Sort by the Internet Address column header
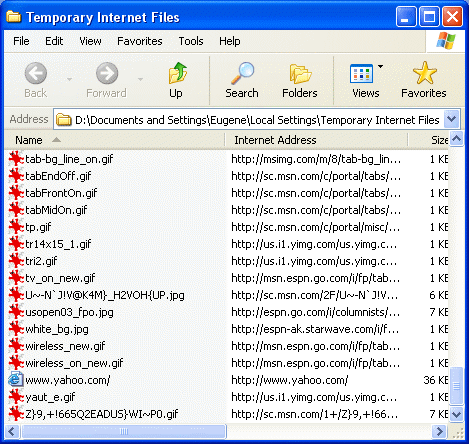 coord(316,140)
